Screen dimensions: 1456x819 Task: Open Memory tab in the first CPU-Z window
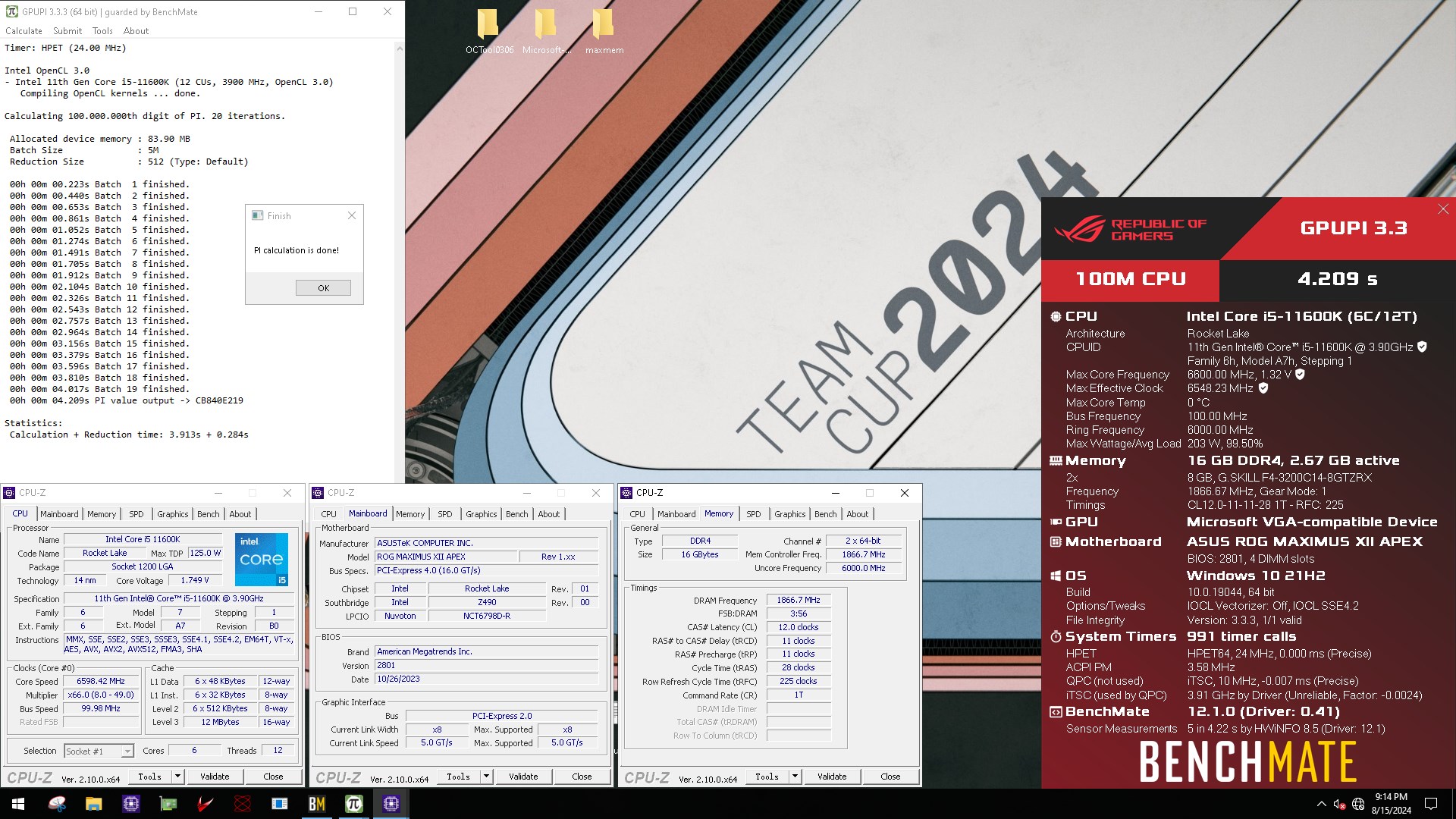102,514
